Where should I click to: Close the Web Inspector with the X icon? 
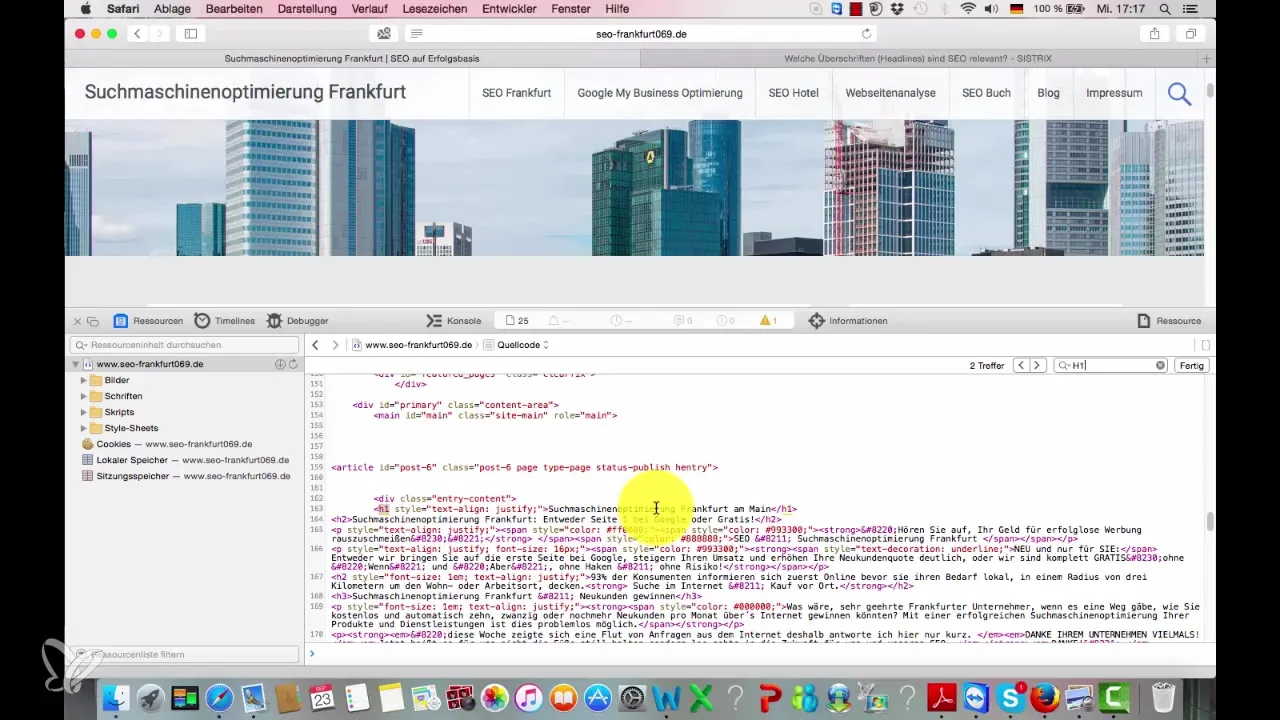pos(77,321)
